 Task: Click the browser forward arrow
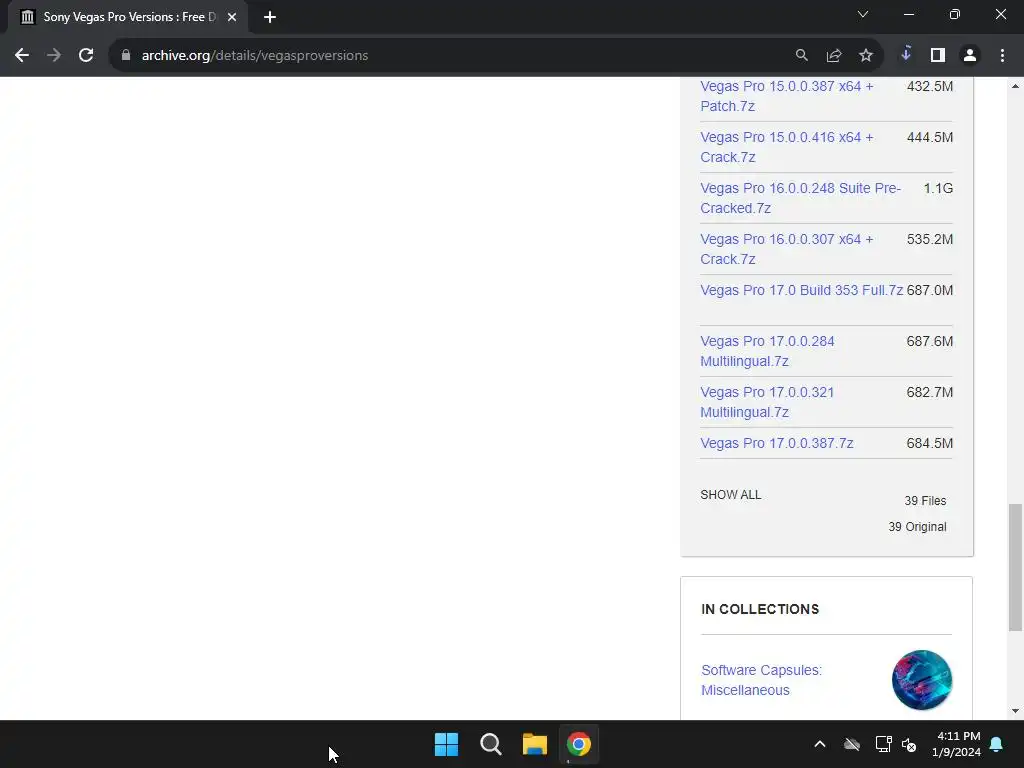click(x=54, y=56)
